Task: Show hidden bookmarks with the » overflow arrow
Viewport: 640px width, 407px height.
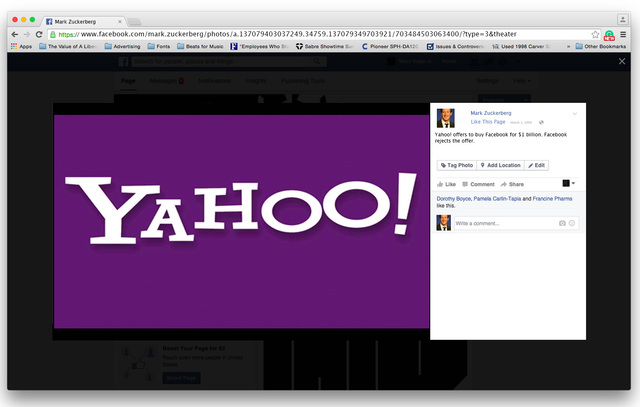Action: pos(569,46)
